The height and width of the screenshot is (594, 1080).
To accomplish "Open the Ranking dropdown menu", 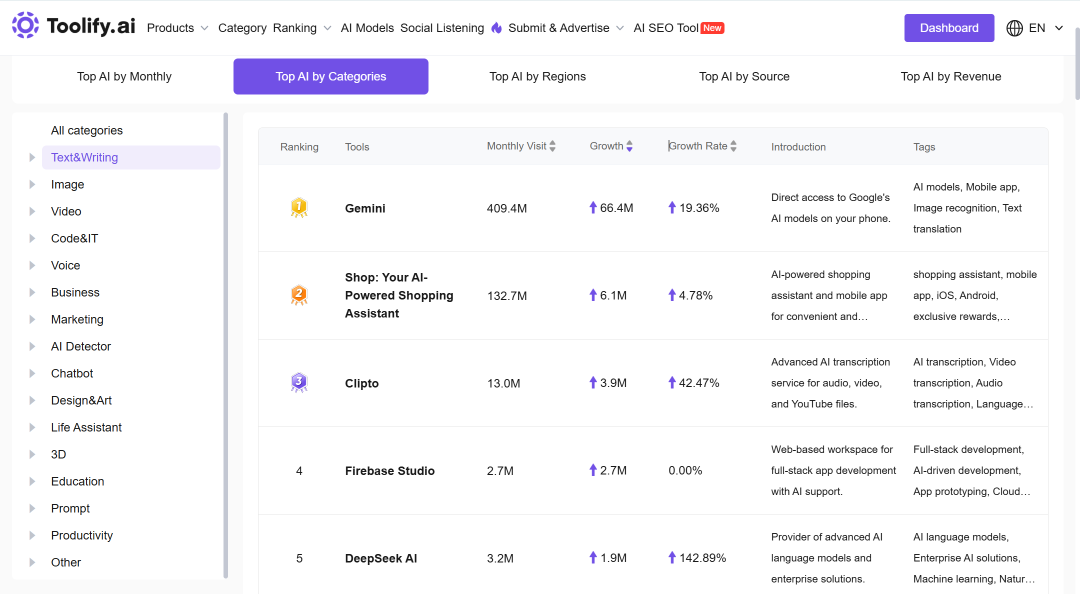I will pos(302,28).
